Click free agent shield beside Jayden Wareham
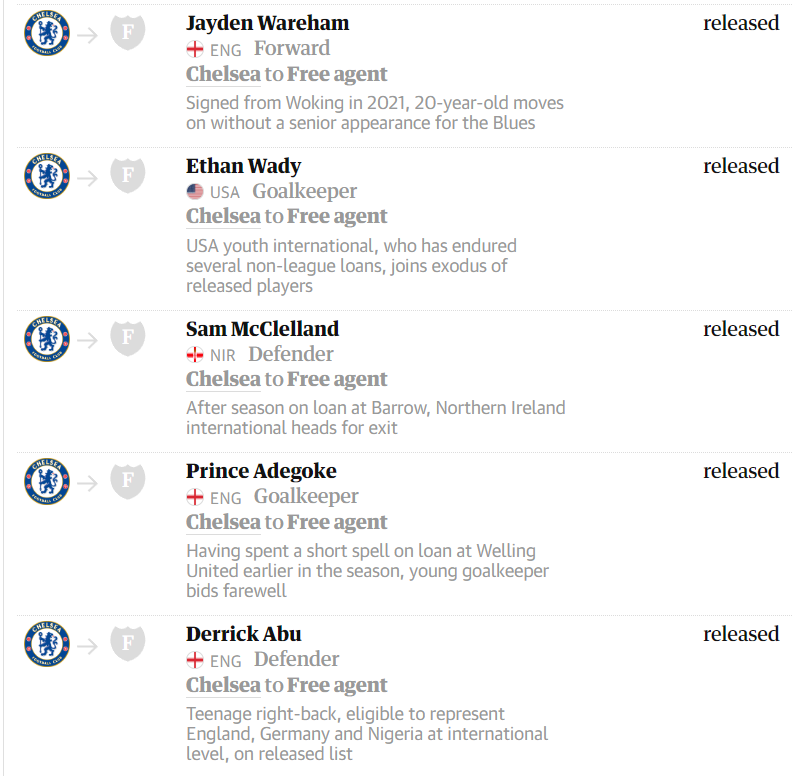Viewport: 807px width, 776px height. (128, 32)
